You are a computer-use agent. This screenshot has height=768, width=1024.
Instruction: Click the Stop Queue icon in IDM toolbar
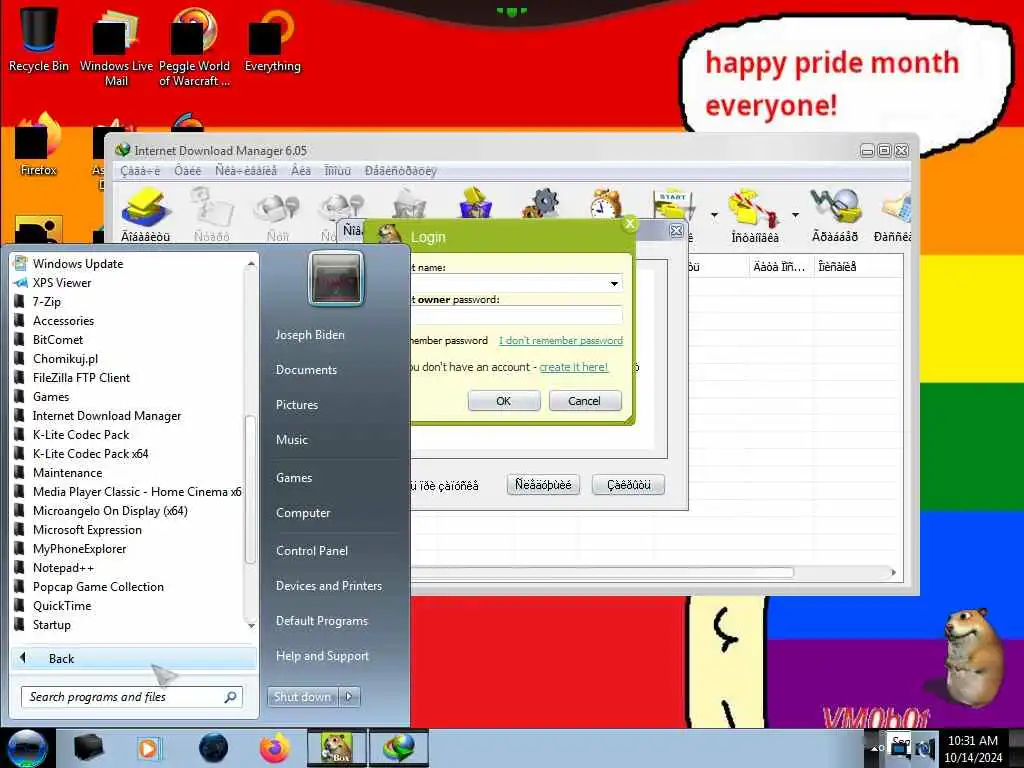click(754, 208)
